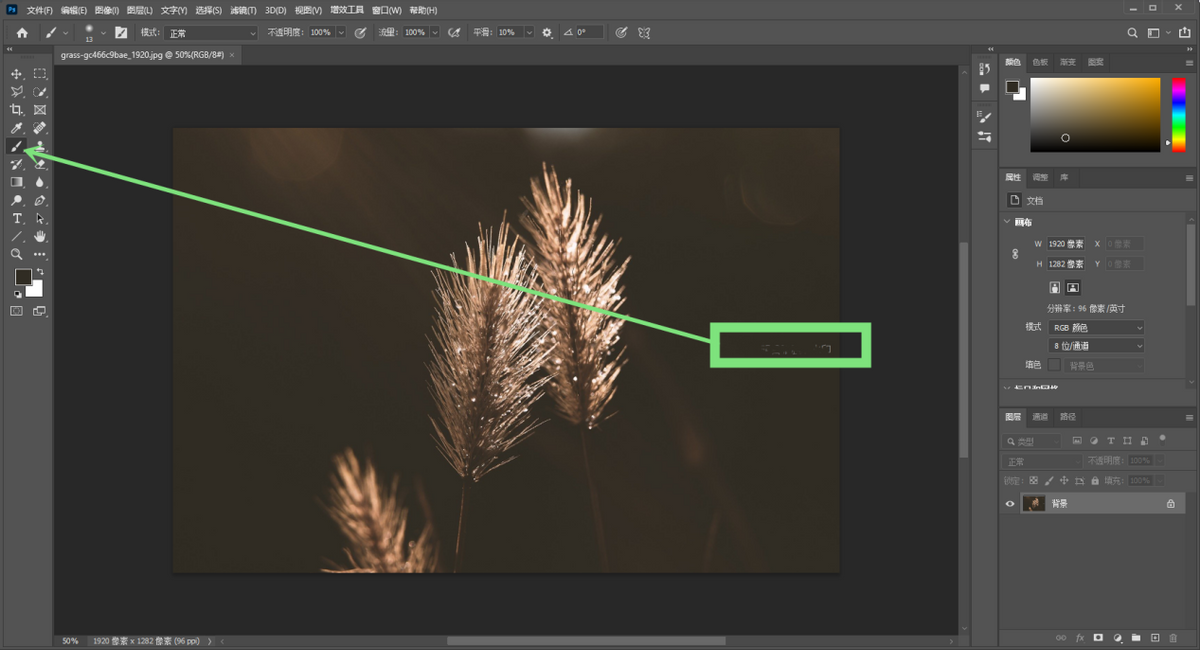The image size is (1200, 650).
Task: Click the canvas width W input field
Action: pyautogui.click(x=1066, y=244)
